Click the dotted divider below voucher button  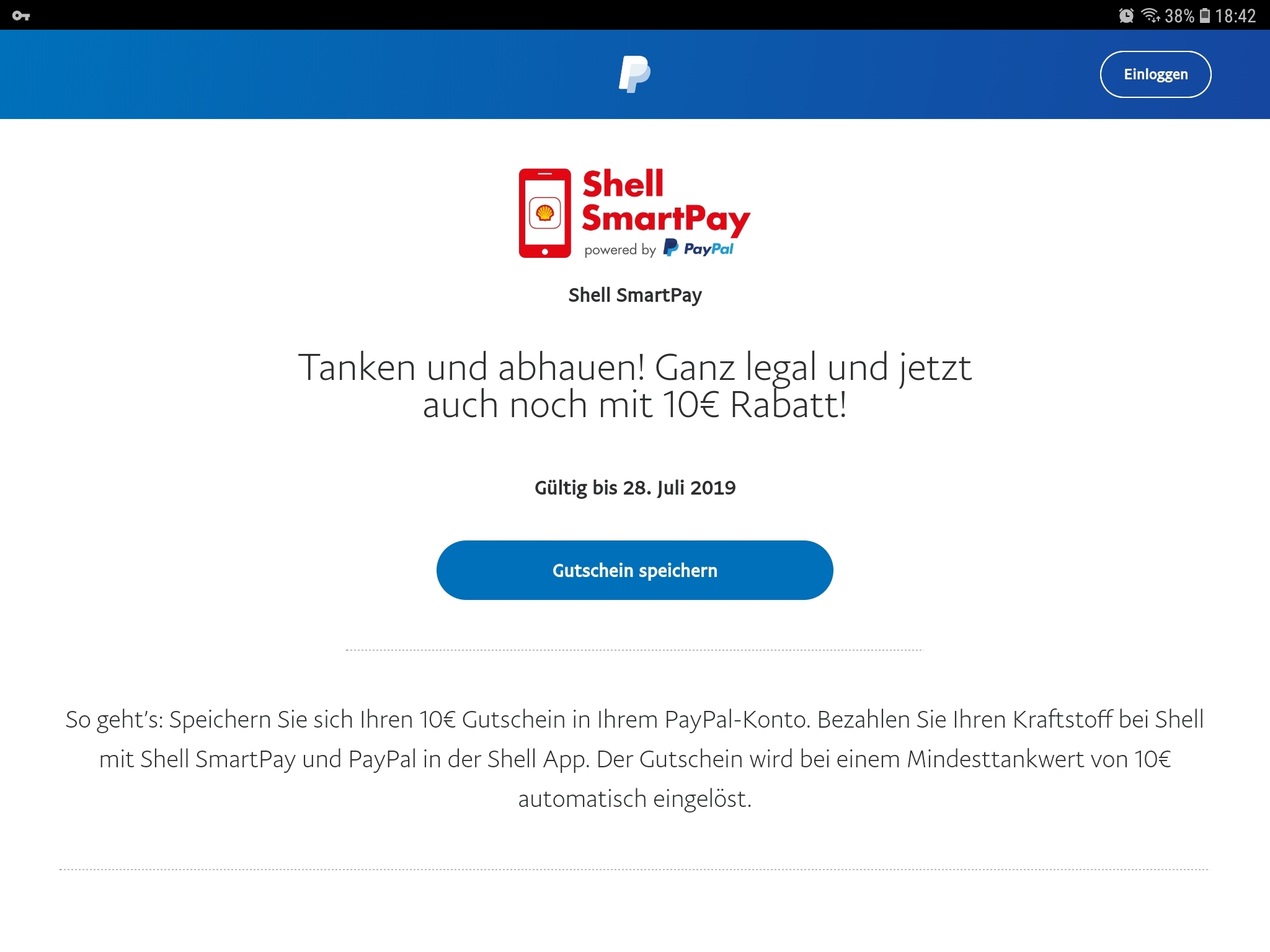click(634, 650)
